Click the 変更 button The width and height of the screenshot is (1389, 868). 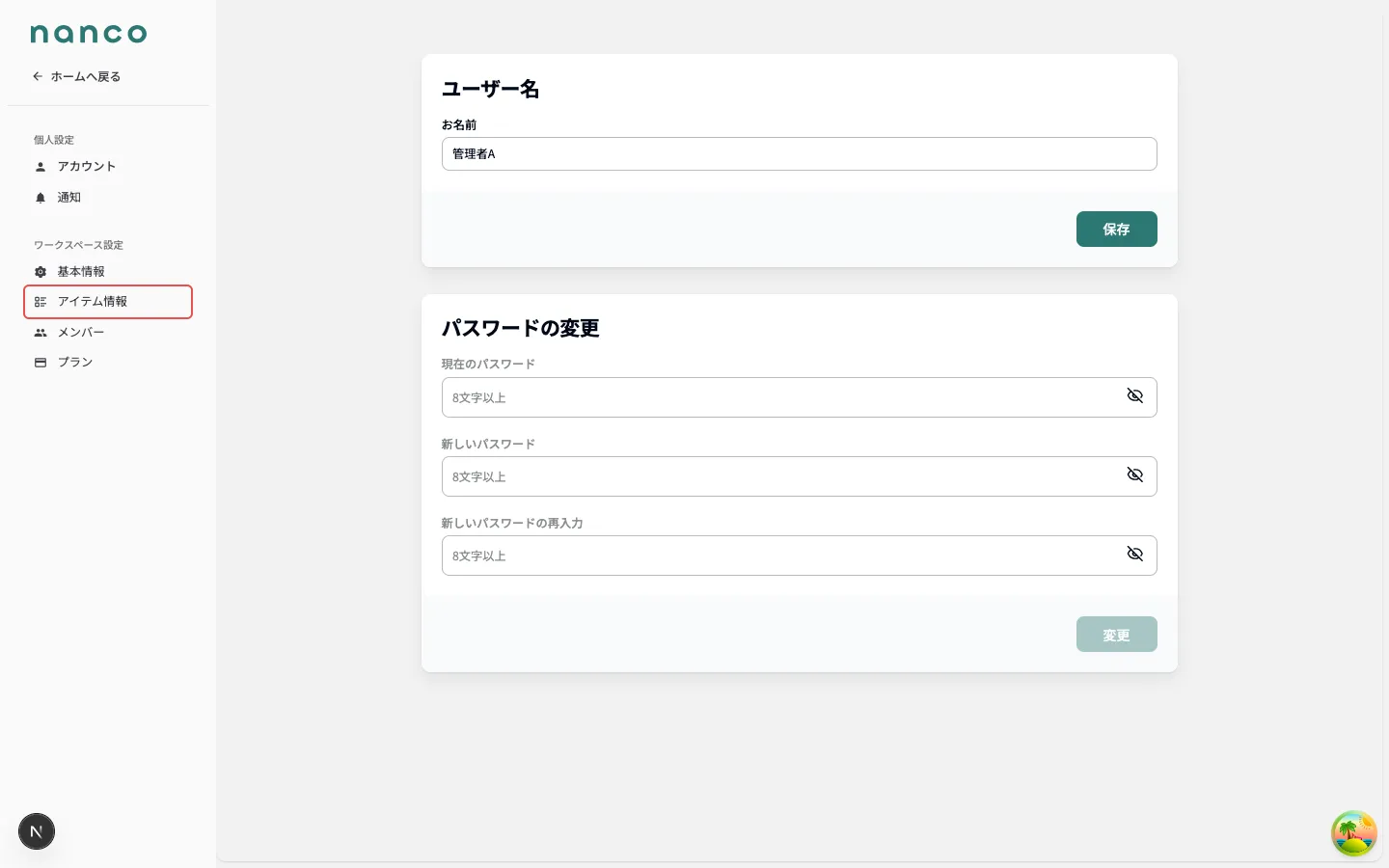coord(1116,635)
